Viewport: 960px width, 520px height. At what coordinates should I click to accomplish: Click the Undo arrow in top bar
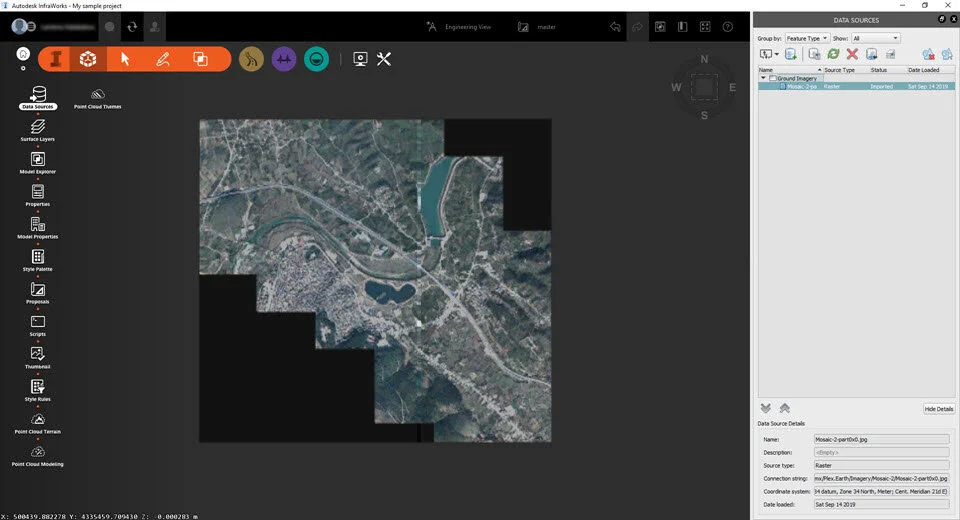pyautogui.click(x=615, y=26)
